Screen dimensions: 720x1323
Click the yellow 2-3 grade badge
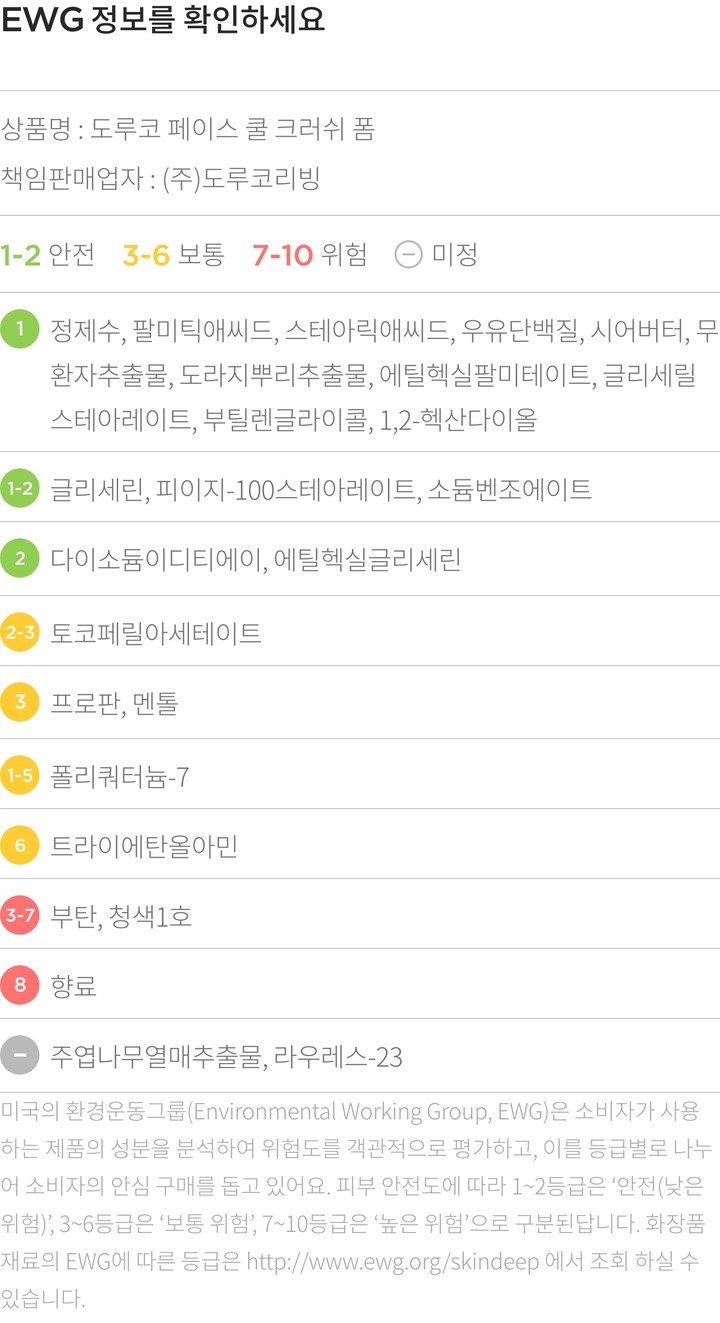[x=20, y=632]
